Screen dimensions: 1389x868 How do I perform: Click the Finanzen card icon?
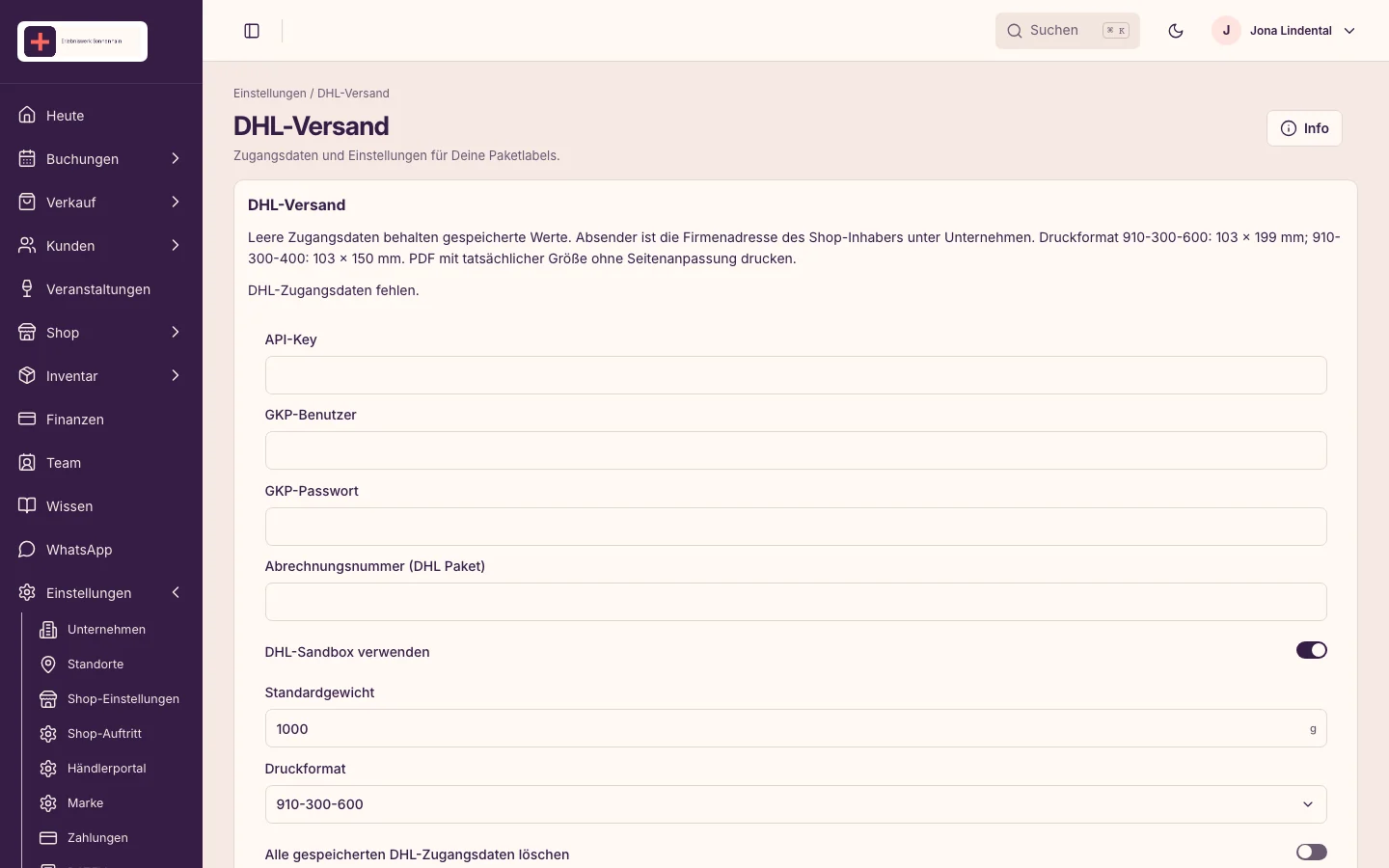click(x=27, y=420)
